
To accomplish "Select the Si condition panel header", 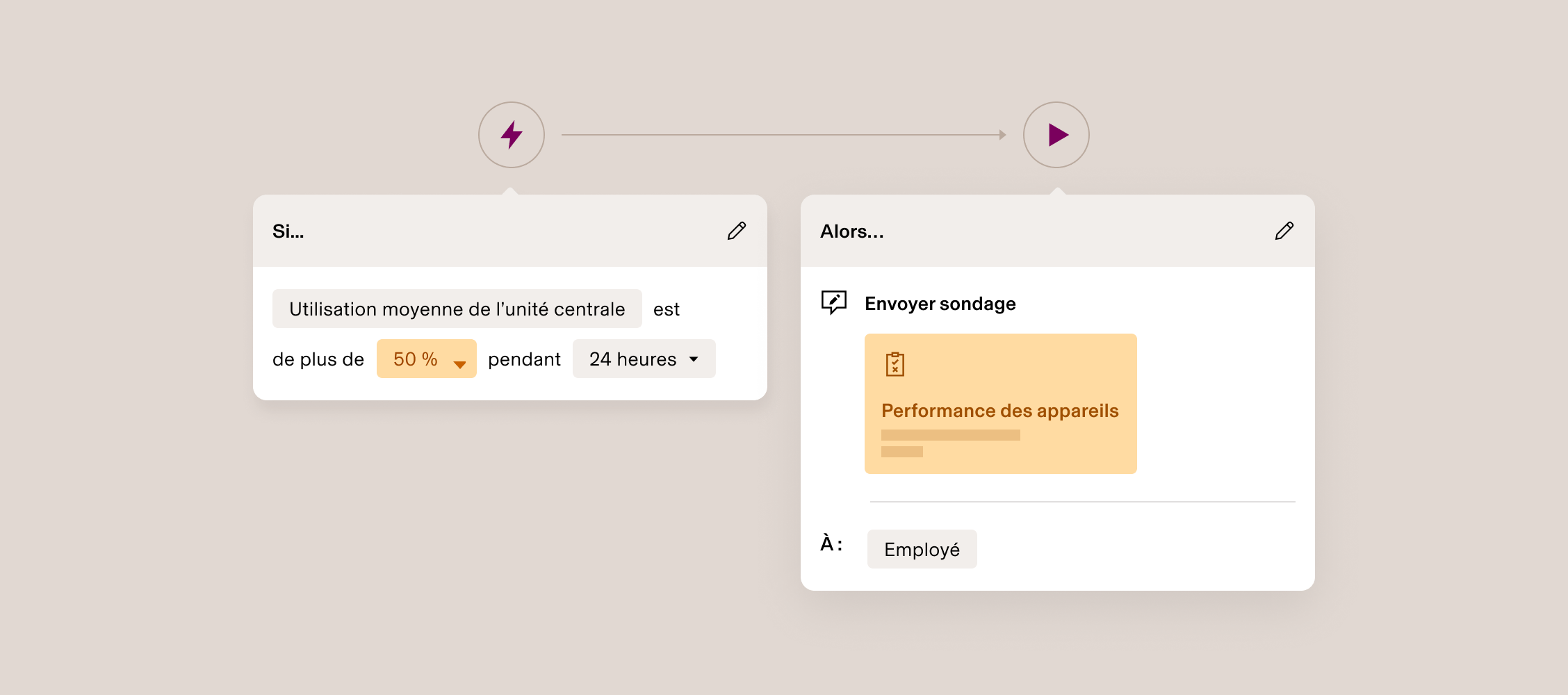I will tap(289, 231).
